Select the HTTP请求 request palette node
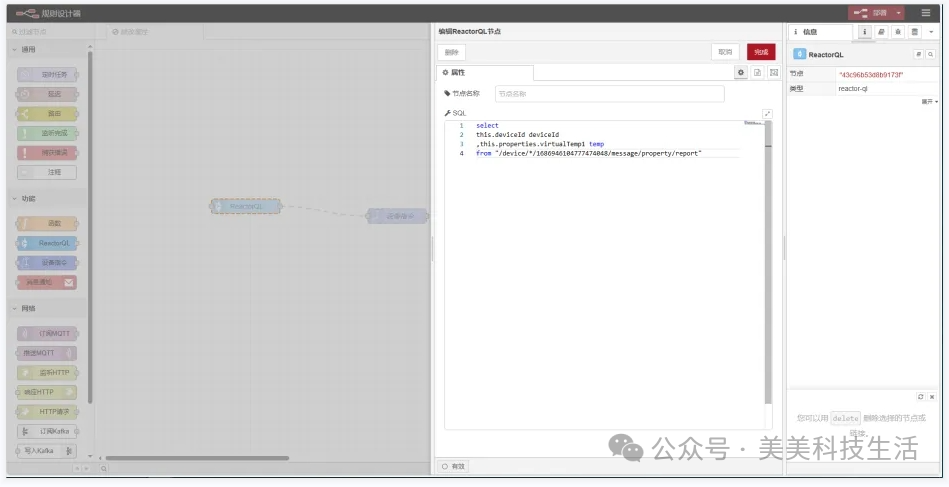Viewport: 949px width, 487px height. (x=47, y=411)
